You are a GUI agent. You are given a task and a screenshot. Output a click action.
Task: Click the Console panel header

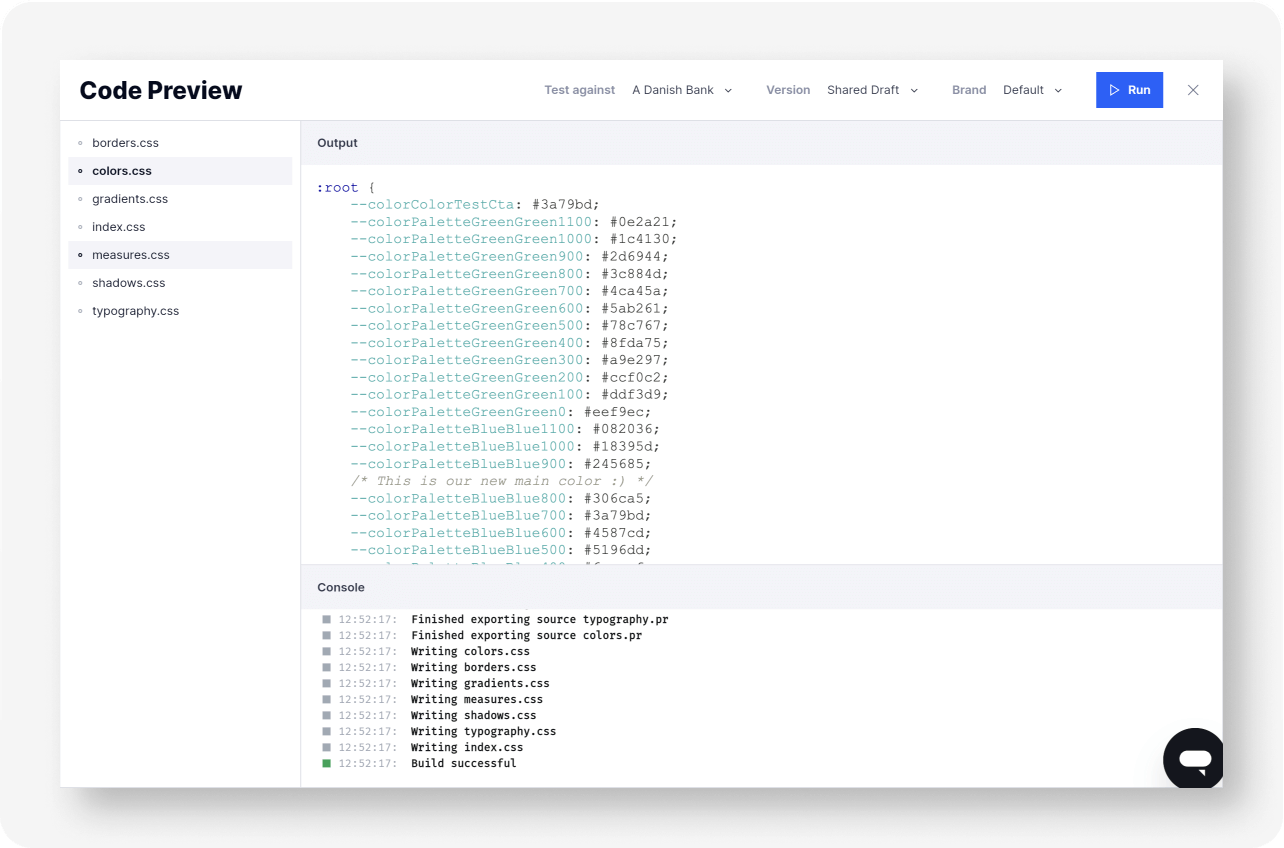pos(761,587)
